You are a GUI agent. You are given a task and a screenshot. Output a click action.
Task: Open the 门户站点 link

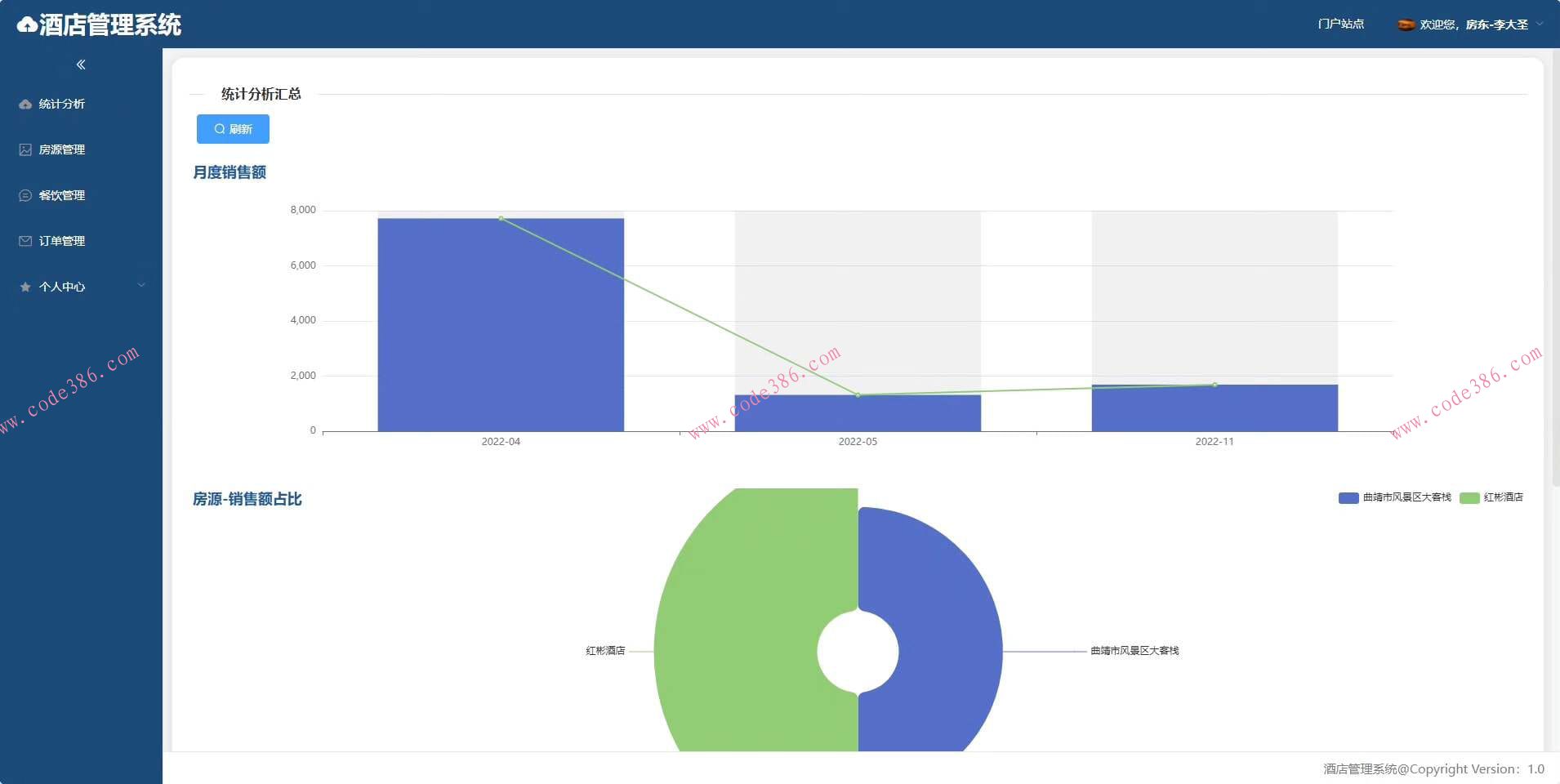point(1341,24)
